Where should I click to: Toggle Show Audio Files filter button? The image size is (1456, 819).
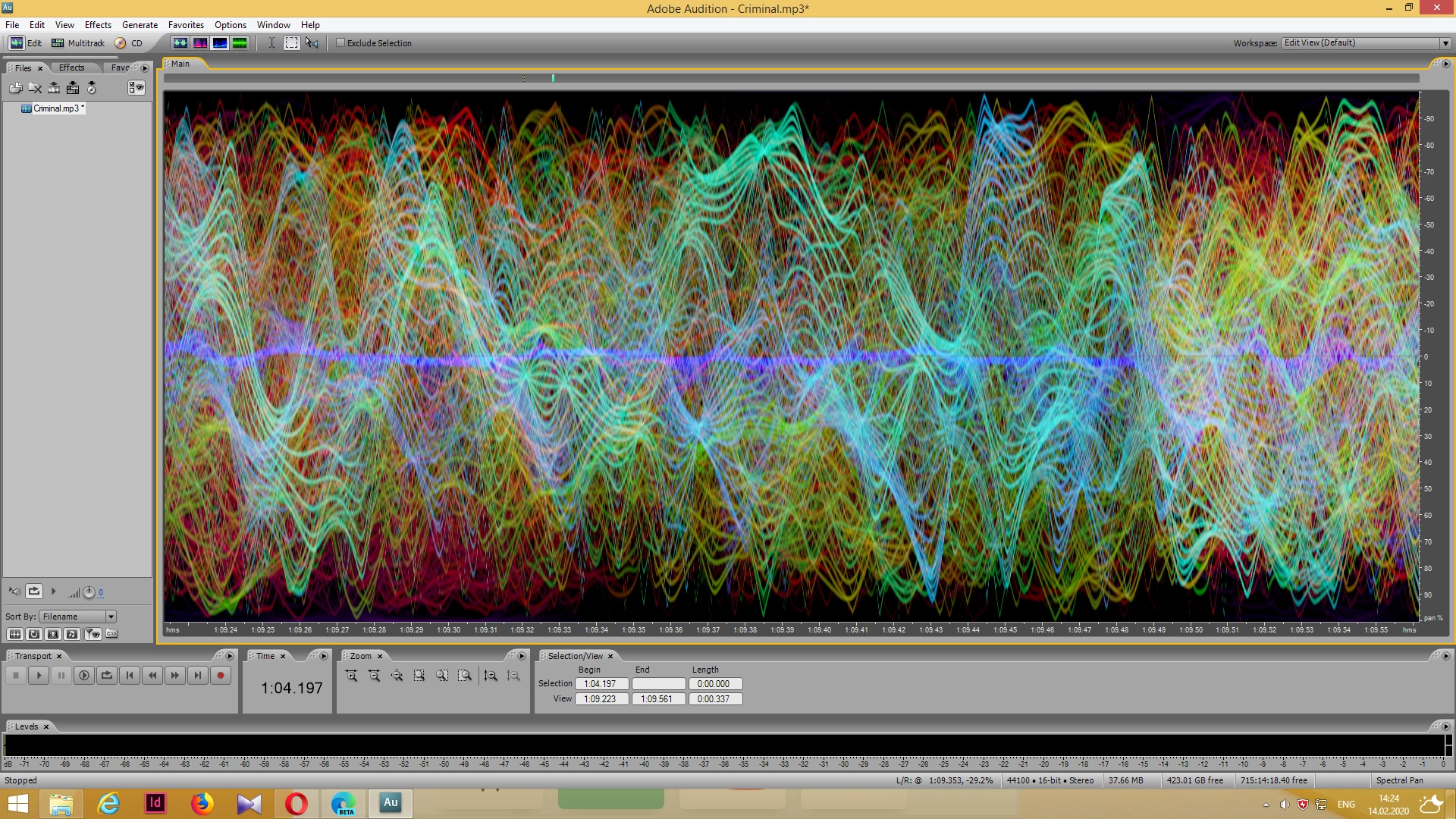tap(15, 634)
